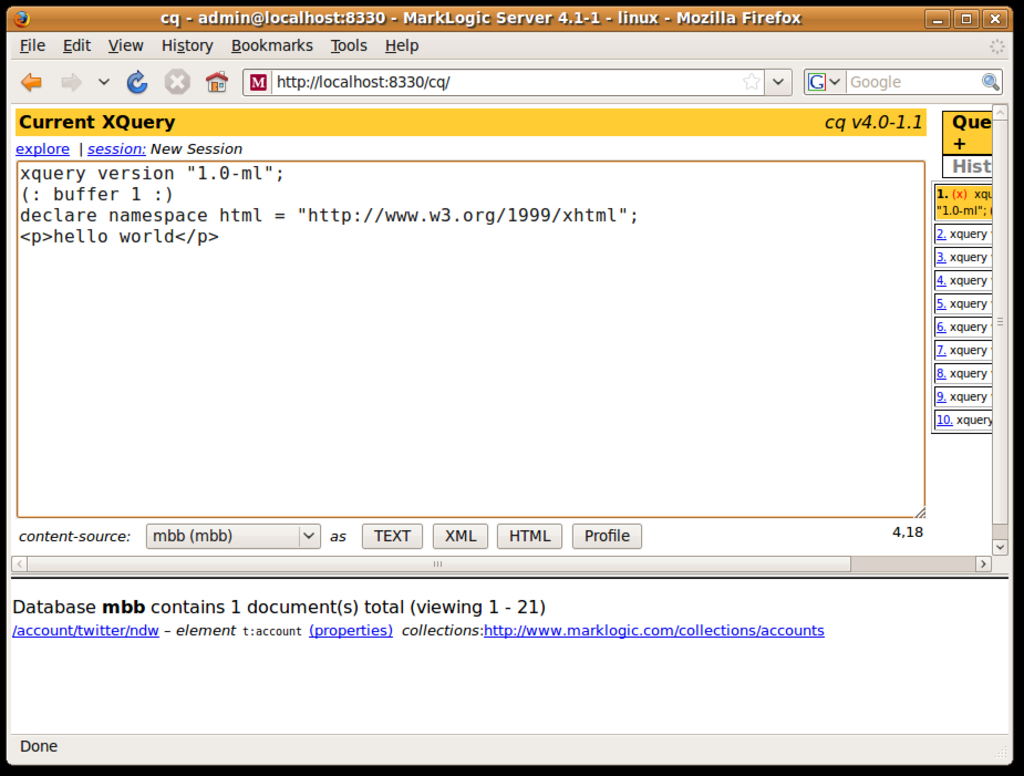Click the Firefox back arrow button
The height and width of the screenshot is (776, 1024).
pos(31,82)
